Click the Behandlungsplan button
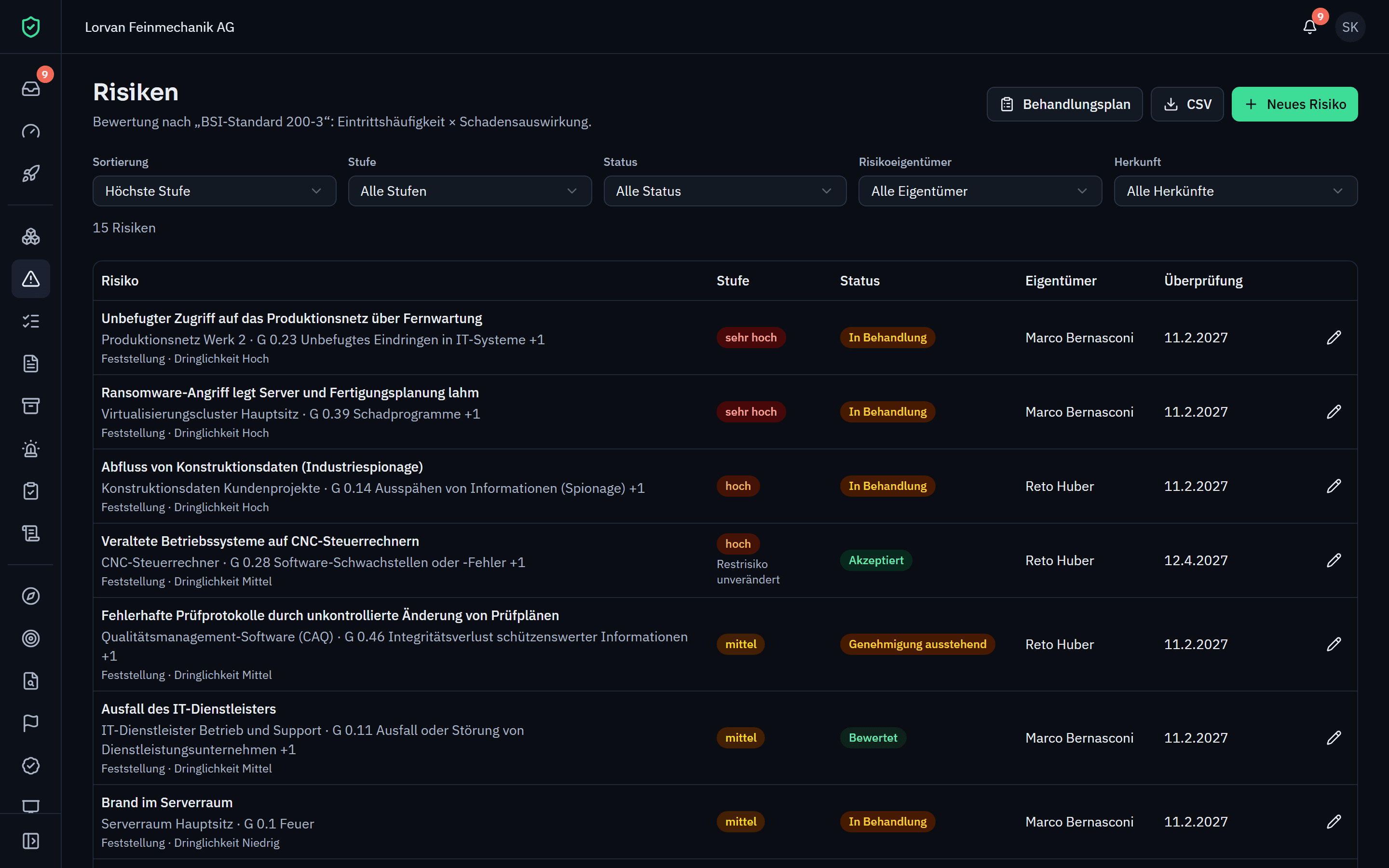The width and height of the screenshot is (1389, 868). click(1065, 104)
